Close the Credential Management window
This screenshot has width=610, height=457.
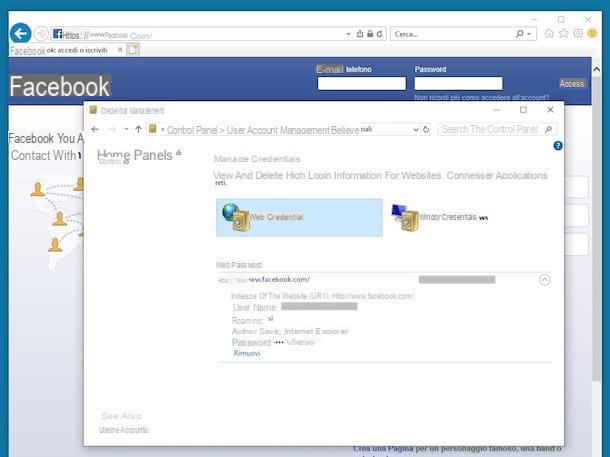(550, 110)
